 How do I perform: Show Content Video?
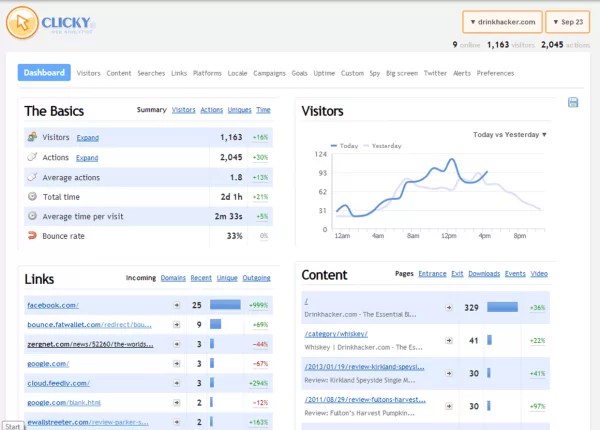(x=539, y=274)
